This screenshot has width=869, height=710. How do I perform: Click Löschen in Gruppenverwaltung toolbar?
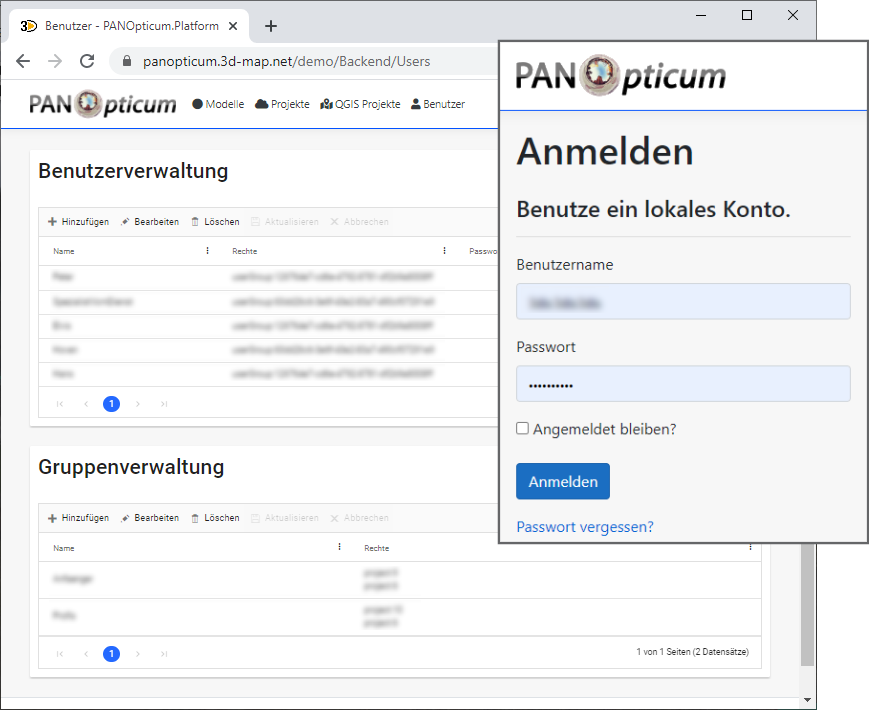215,518
